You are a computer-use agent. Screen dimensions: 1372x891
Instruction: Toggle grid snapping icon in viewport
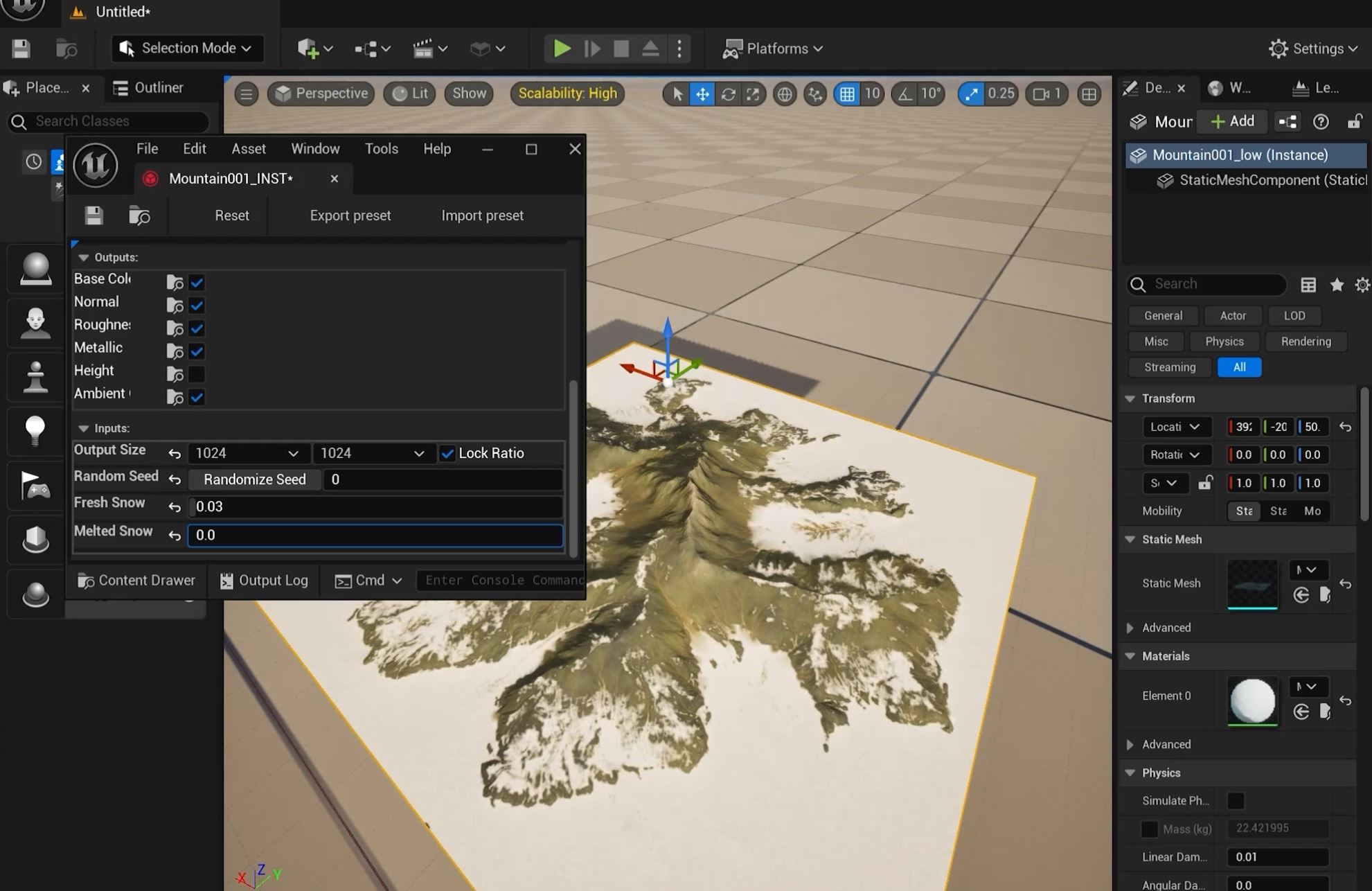(846, 94)
